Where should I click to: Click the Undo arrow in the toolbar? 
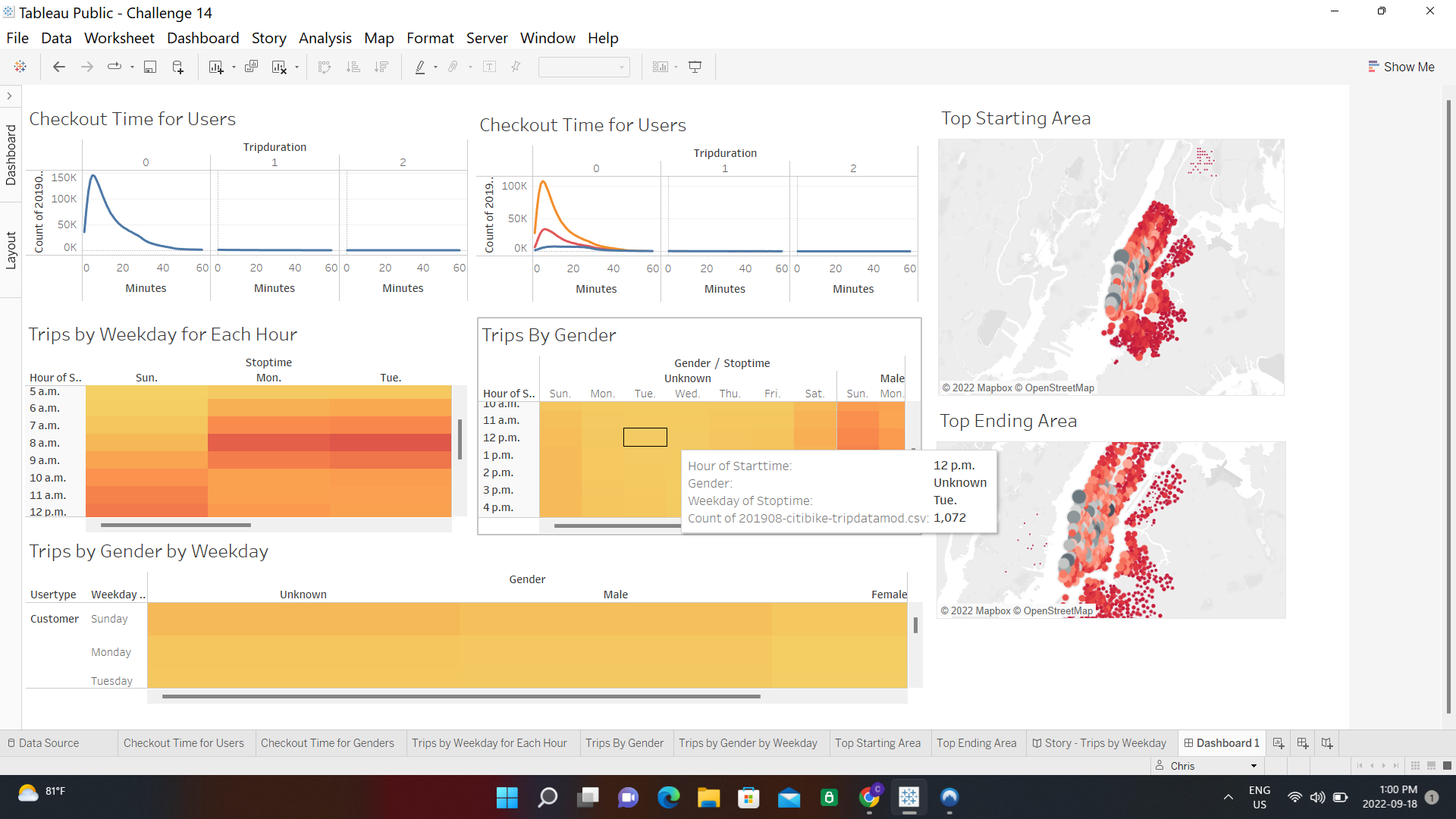(x=59, y=67)
